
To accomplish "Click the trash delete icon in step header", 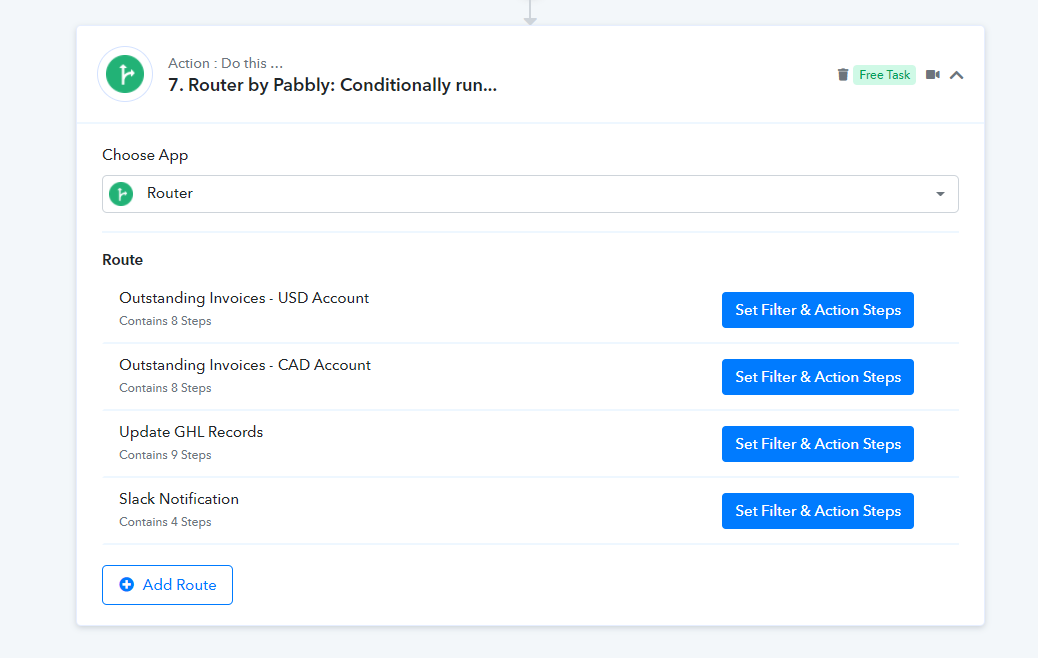I will point(843,75).
